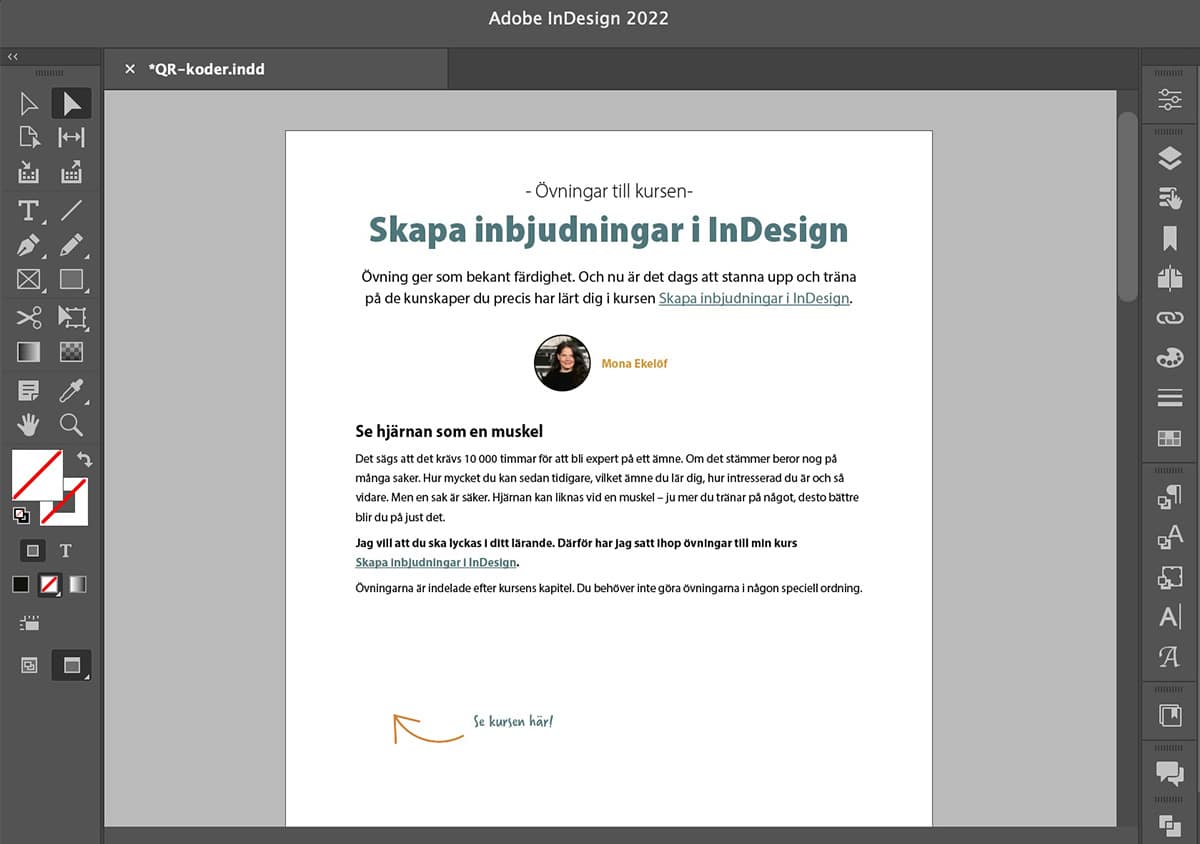Open the Bookmarks panel
The image size is (1200, 844).
(x=1169, y=238)
